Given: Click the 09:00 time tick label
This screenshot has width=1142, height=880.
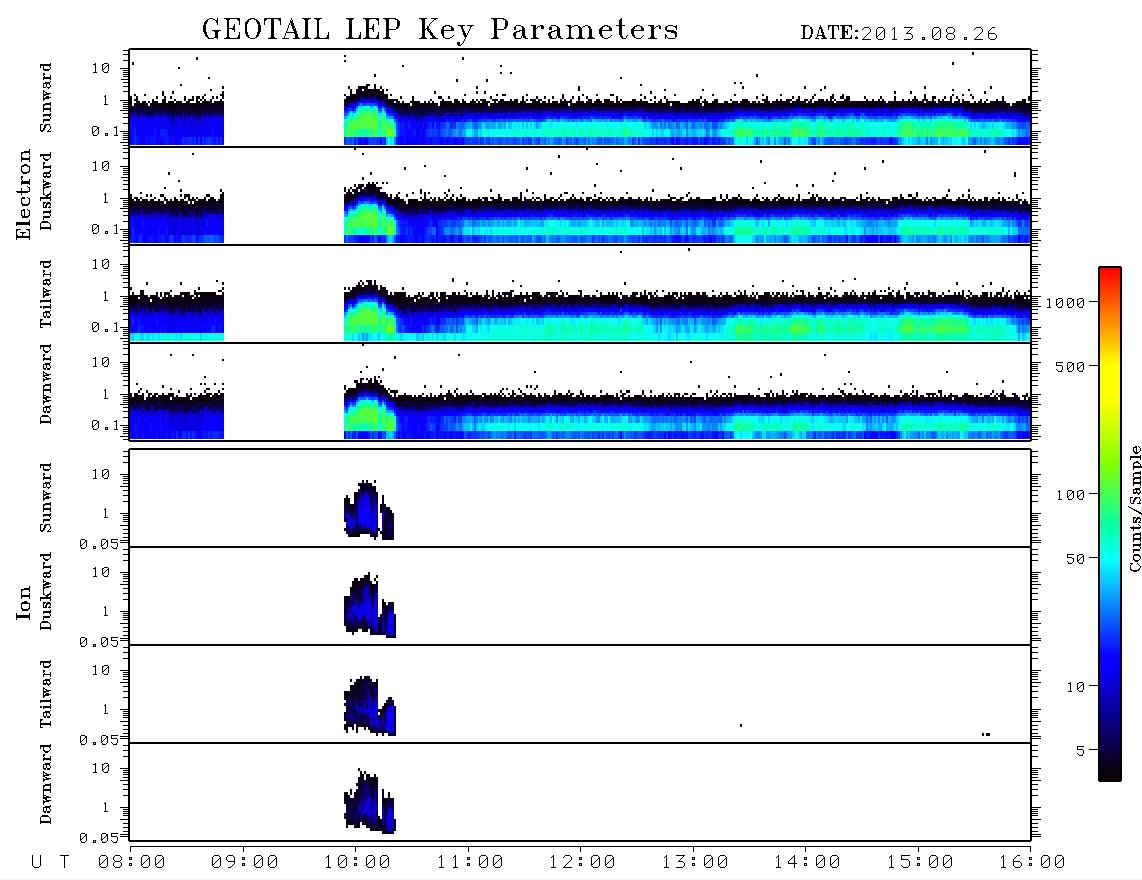Looking at the screenshot, I should click(245, 863).
